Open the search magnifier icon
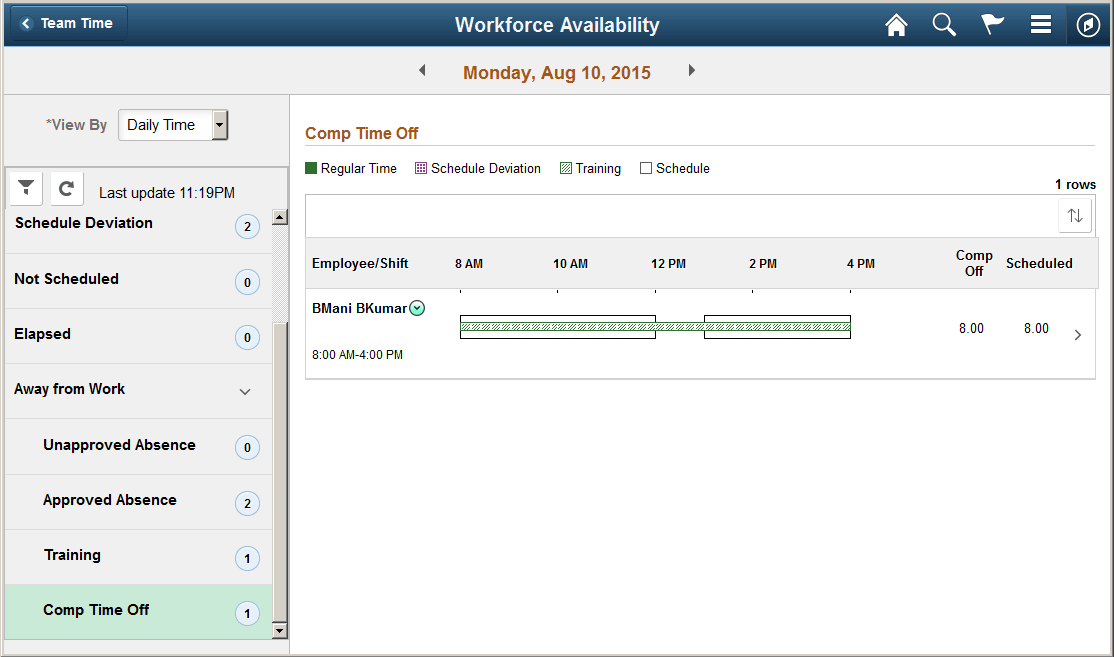 point(944,25)
